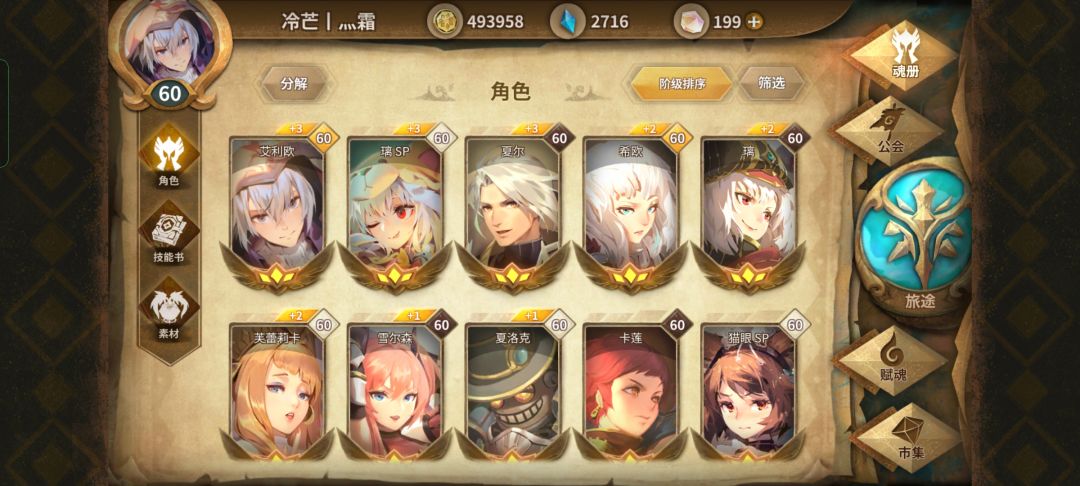This screenshot has width=1080, height=486.
Task: Click the 分解 decompose button
Action: click(x=294, y=84)
